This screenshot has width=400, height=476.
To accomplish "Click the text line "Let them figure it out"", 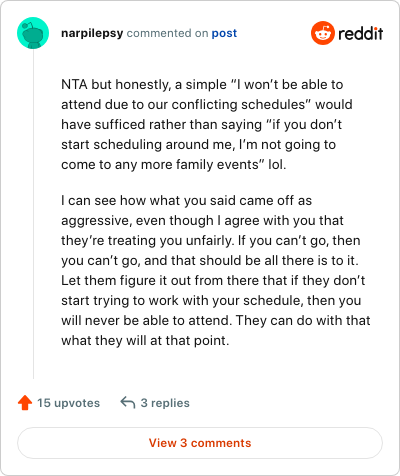I will (213, 280).
